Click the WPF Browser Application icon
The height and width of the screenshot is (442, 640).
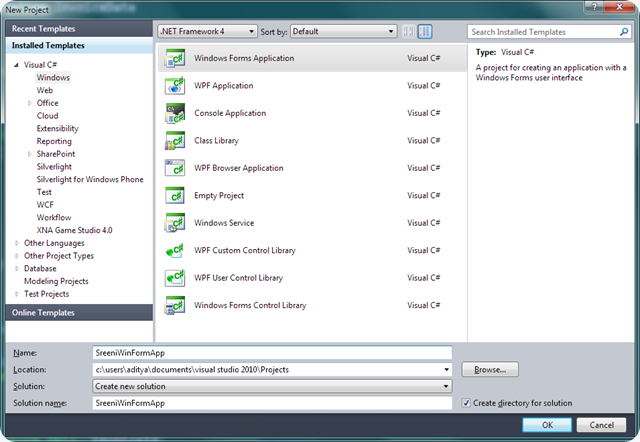coord(175,168)
